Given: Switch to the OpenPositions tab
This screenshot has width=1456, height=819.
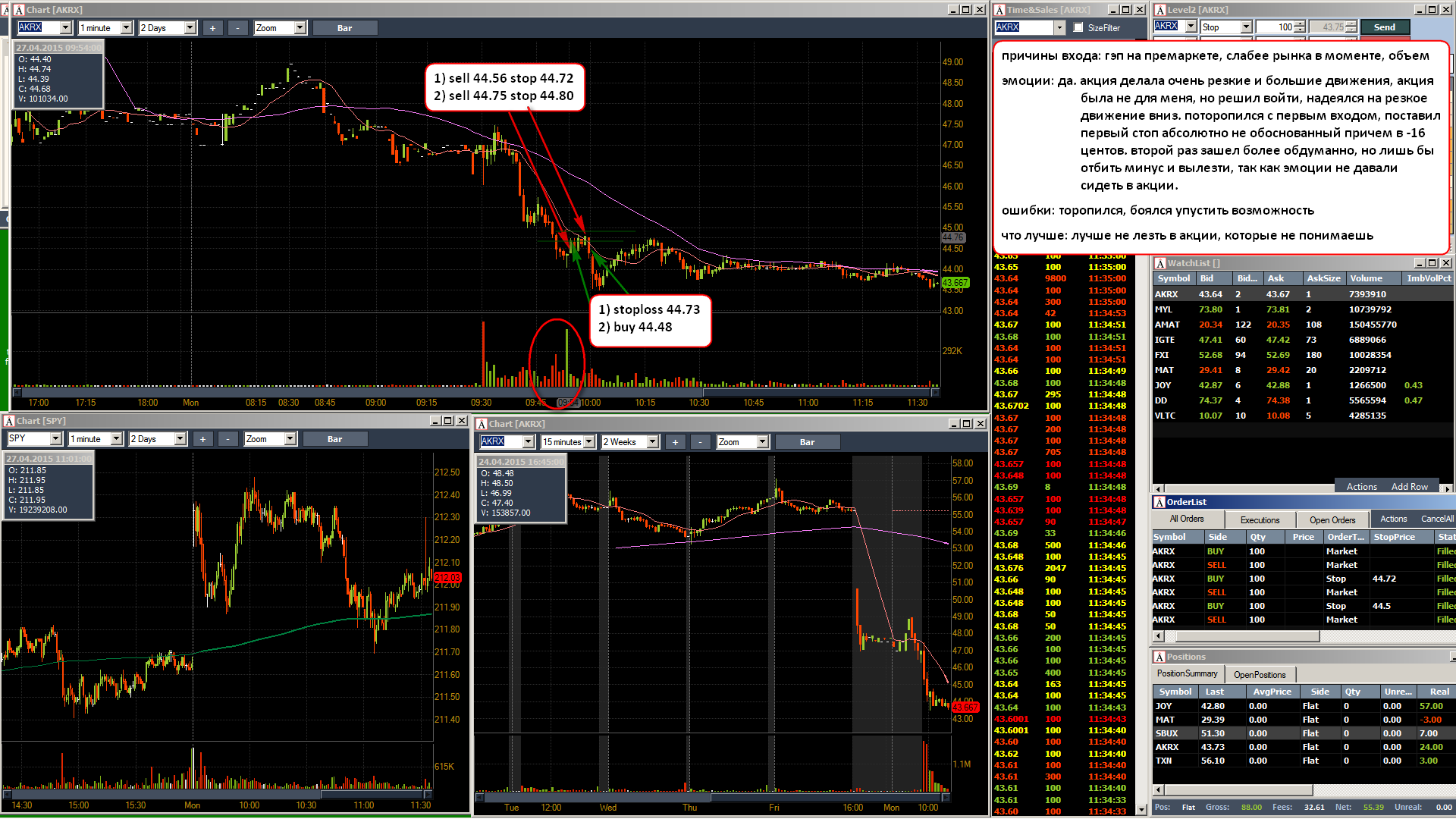Looking at the screenshot, I should pyautogui.click(x=1260, y=674).
